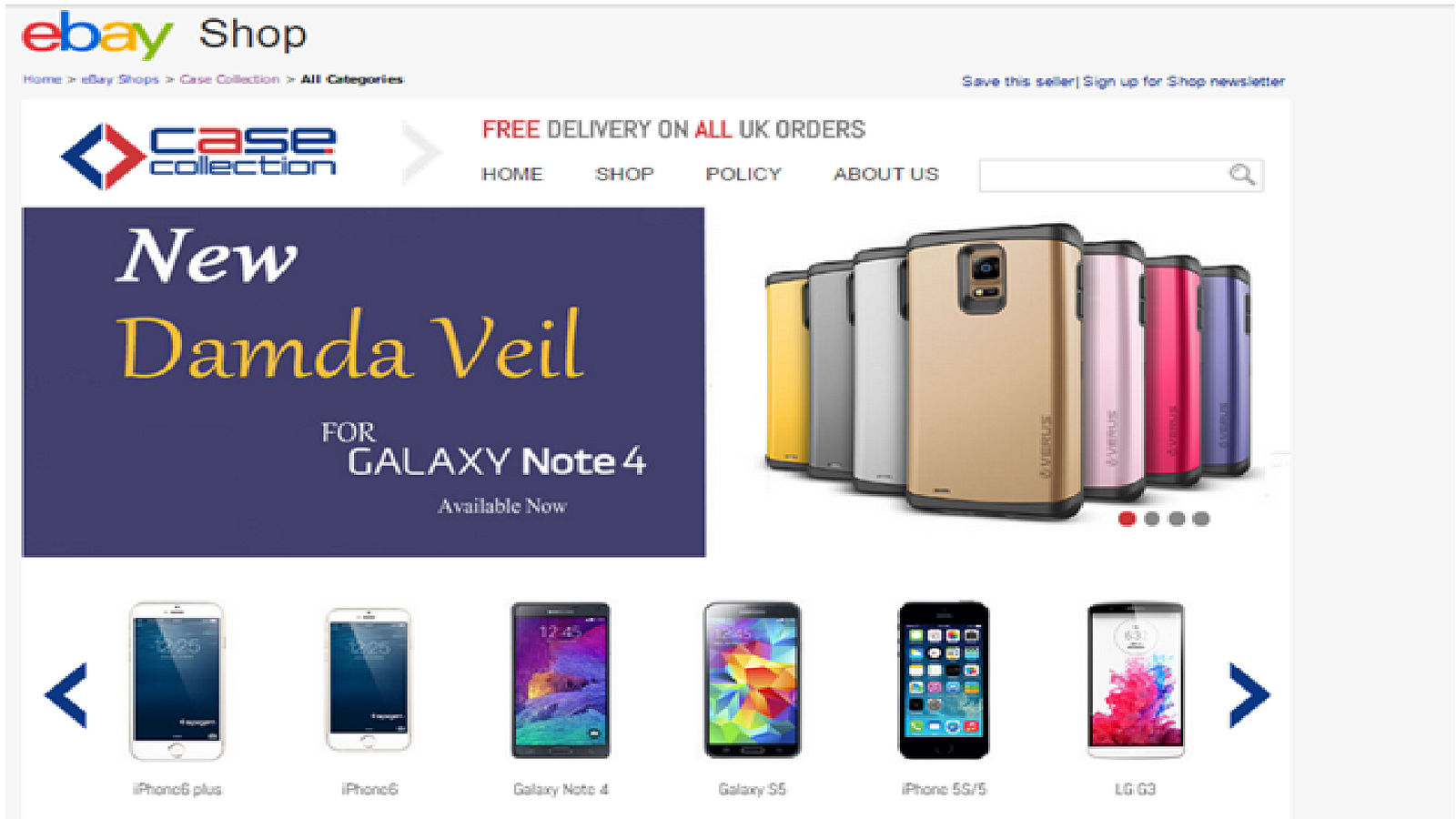
Task: Click the eBay logo
Action: [96, 35]
